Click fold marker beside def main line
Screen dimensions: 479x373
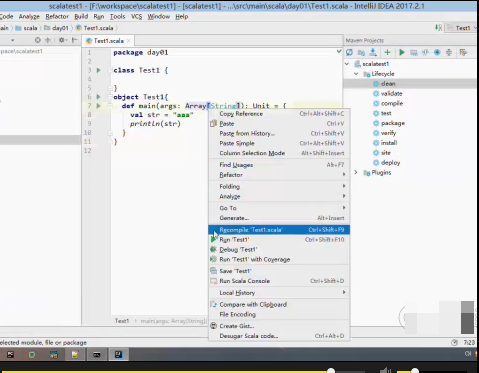pos(110,106)
